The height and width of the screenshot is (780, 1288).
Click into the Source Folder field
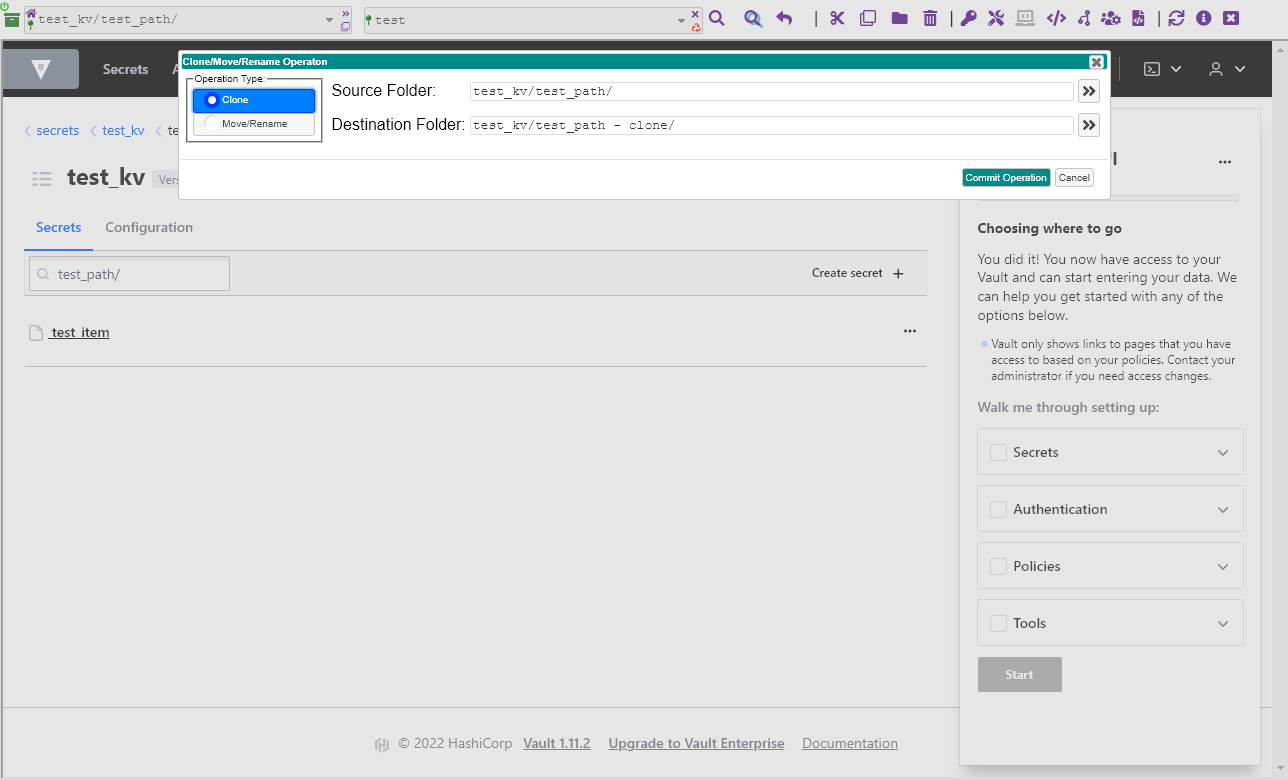[772, 91]
